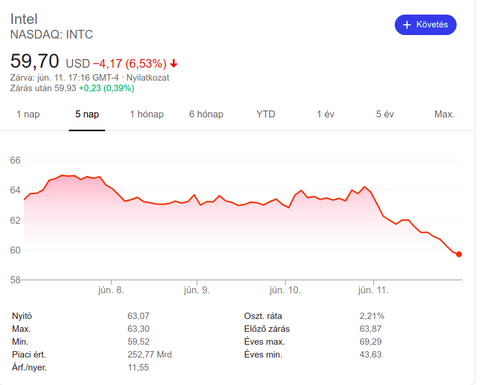Select the YTD time range
Image resolution: width=480 pixels, height=385 pixels.
click(x=266, y=114)
